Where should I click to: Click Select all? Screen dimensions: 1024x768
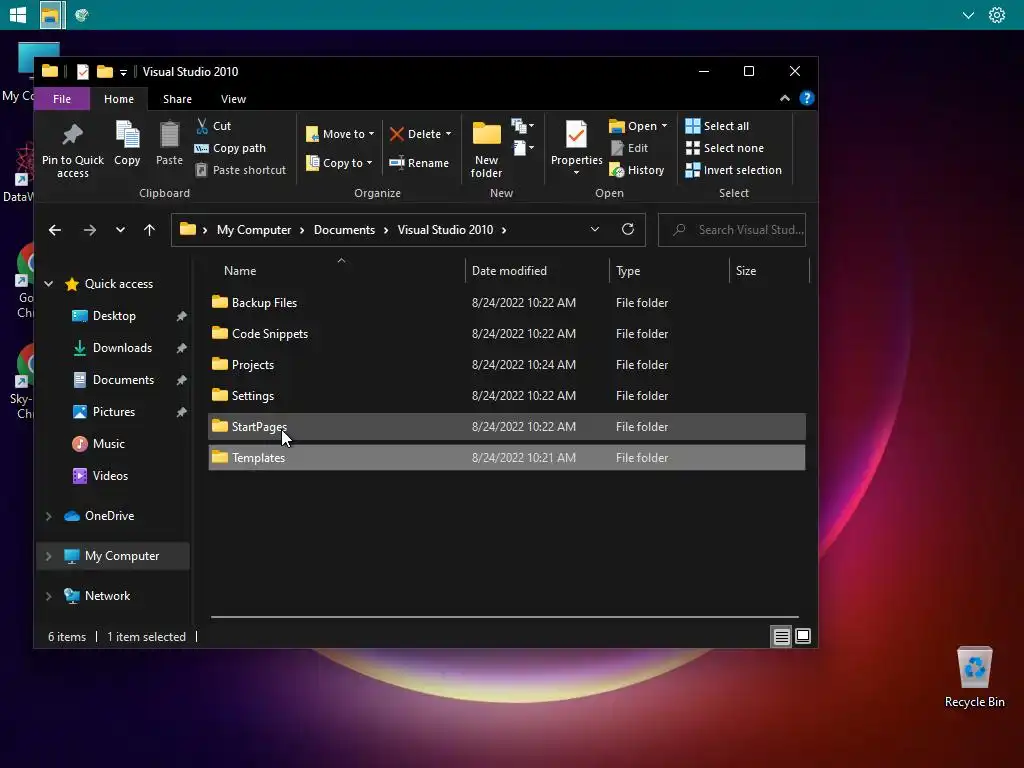pyautogui.click(x=717, y=126)
